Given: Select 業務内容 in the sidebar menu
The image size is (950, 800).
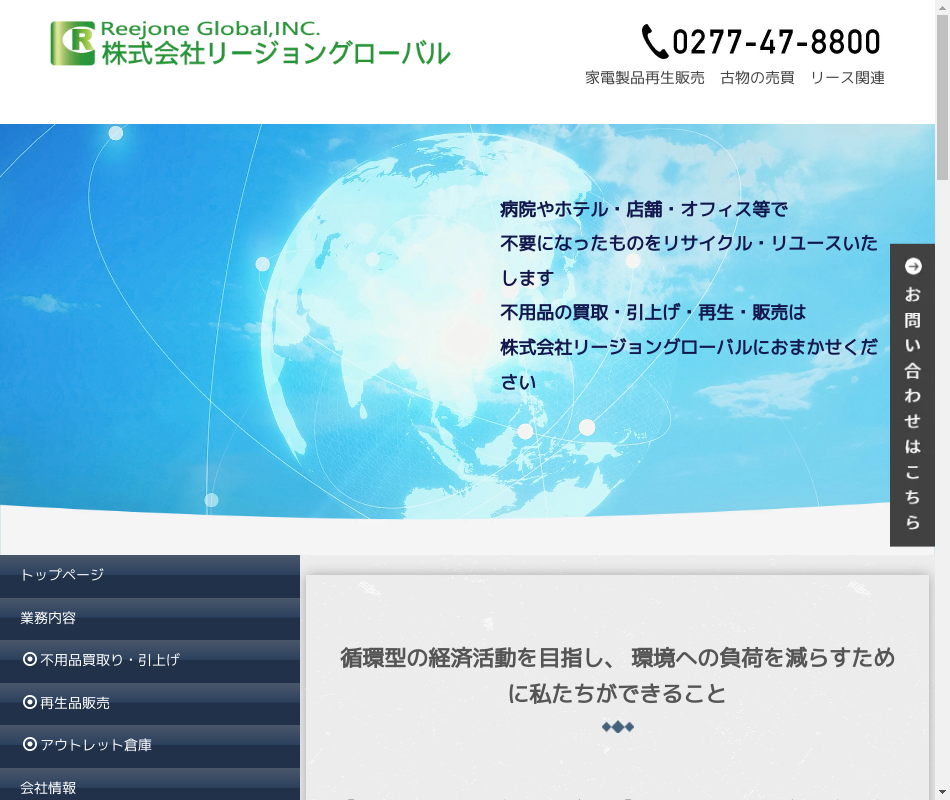Looking at the screenshot, I should (48, 618).
